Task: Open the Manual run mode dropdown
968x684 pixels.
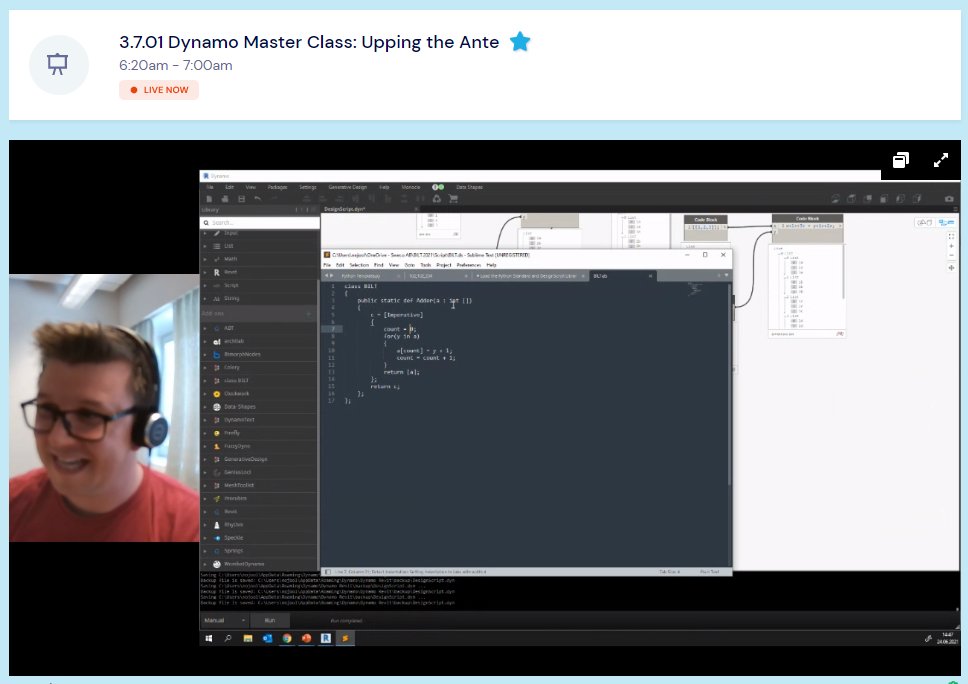Action: coord(225,620)
